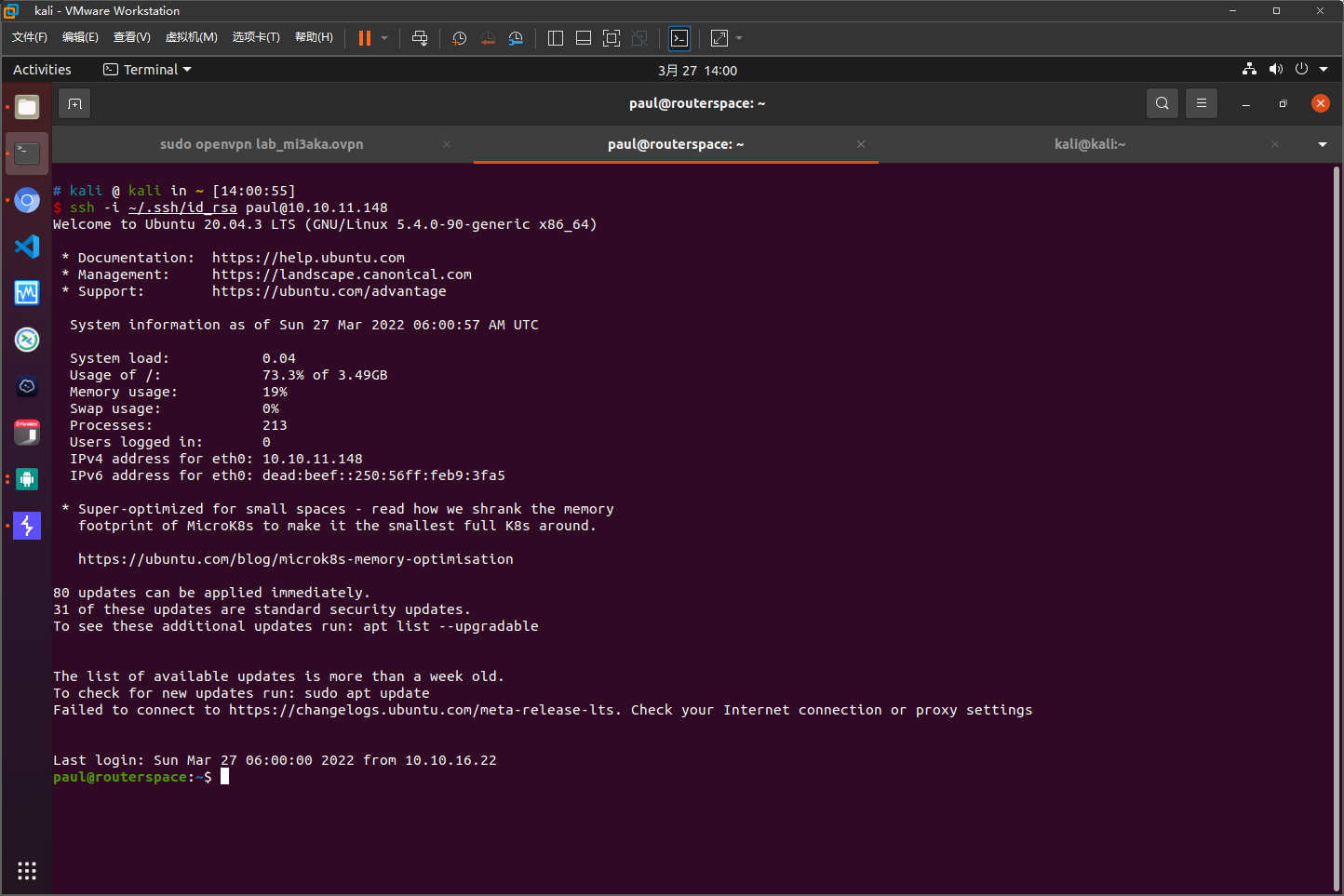1344x896 pixels.
Task: Click the Terminal icon in the dock
Action: (27, 154)
